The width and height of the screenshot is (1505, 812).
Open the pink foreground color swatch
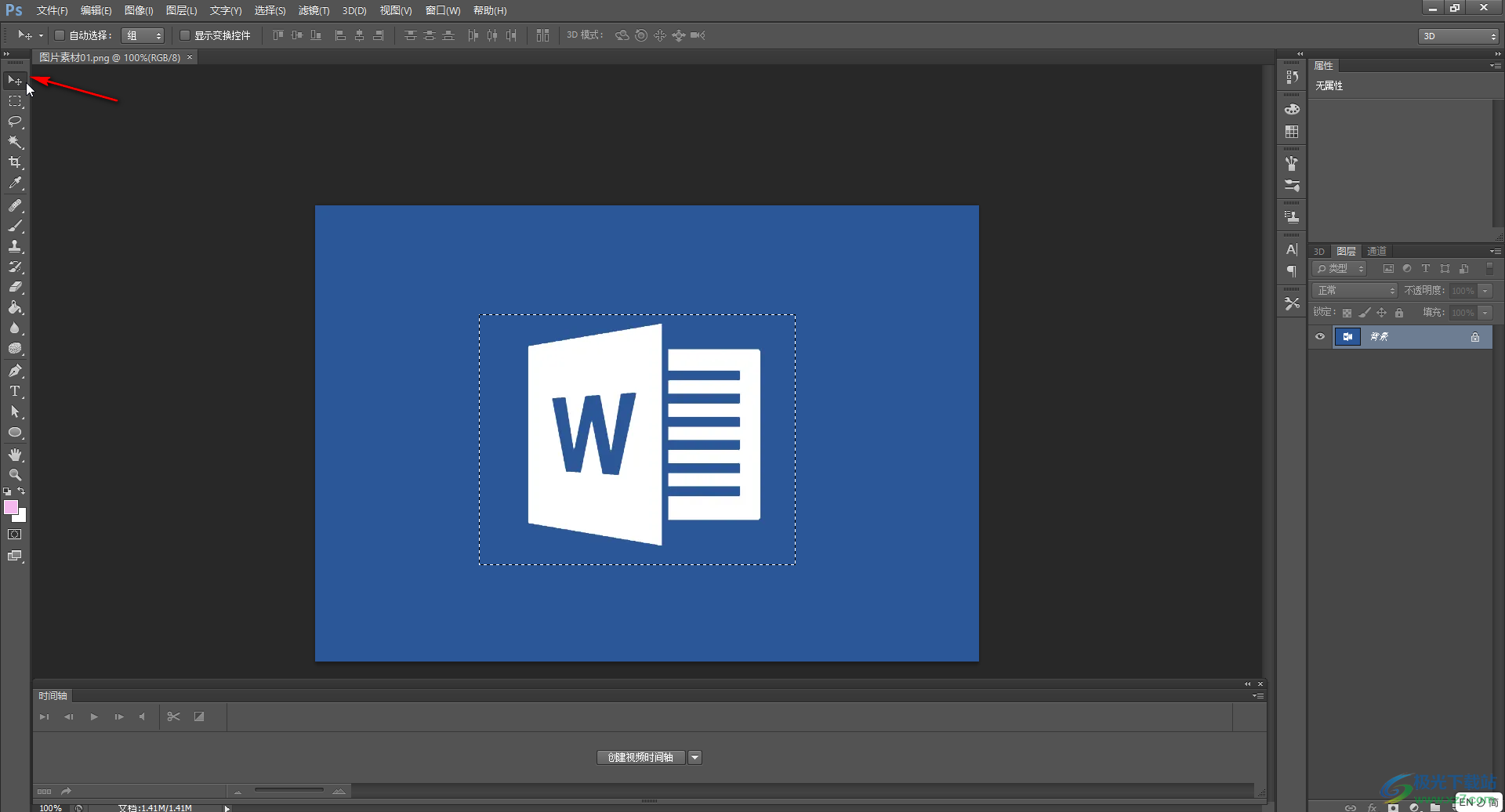[11, 507]
